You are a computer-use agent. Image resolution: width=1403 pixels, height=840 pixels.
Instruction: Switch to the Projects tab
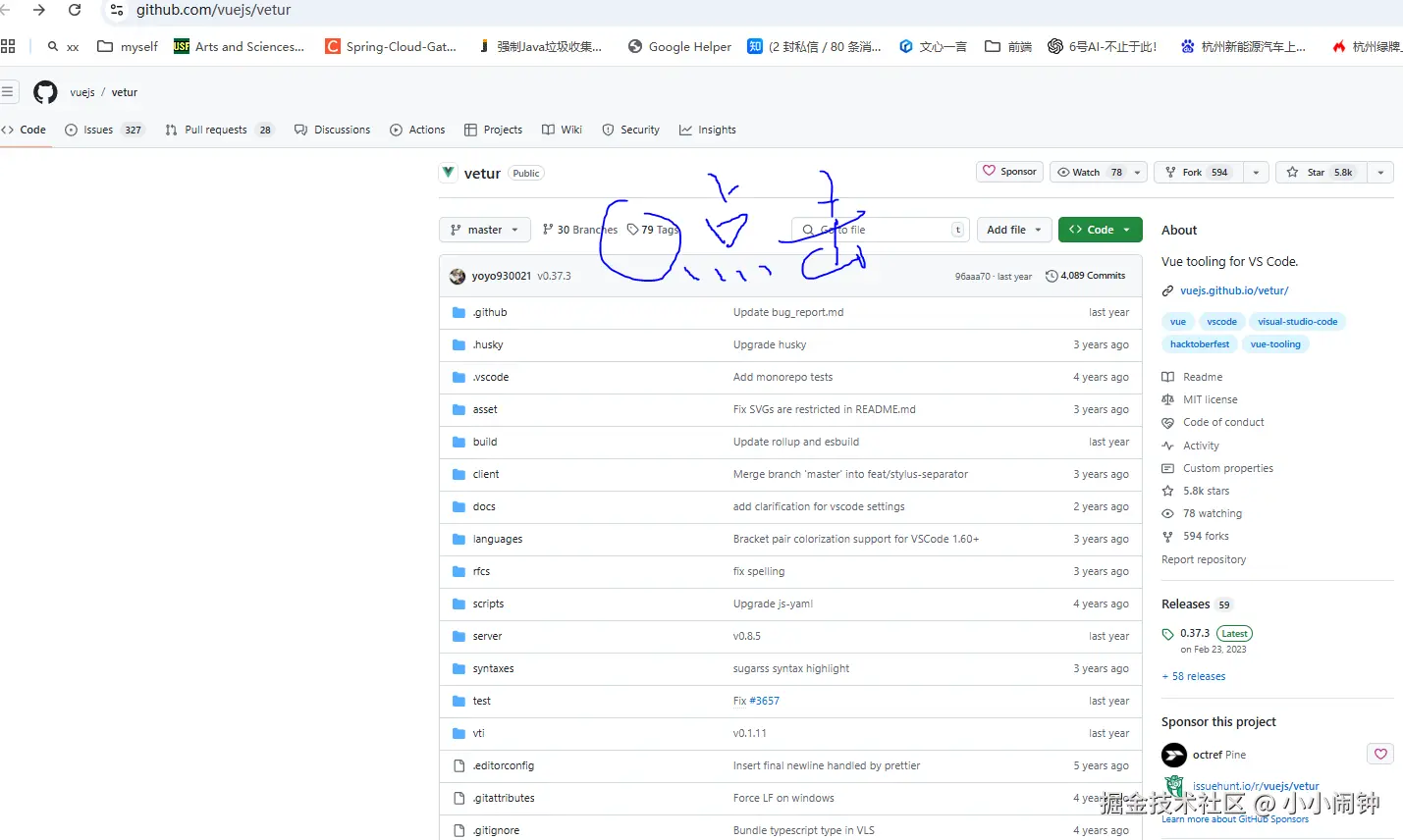493,130
